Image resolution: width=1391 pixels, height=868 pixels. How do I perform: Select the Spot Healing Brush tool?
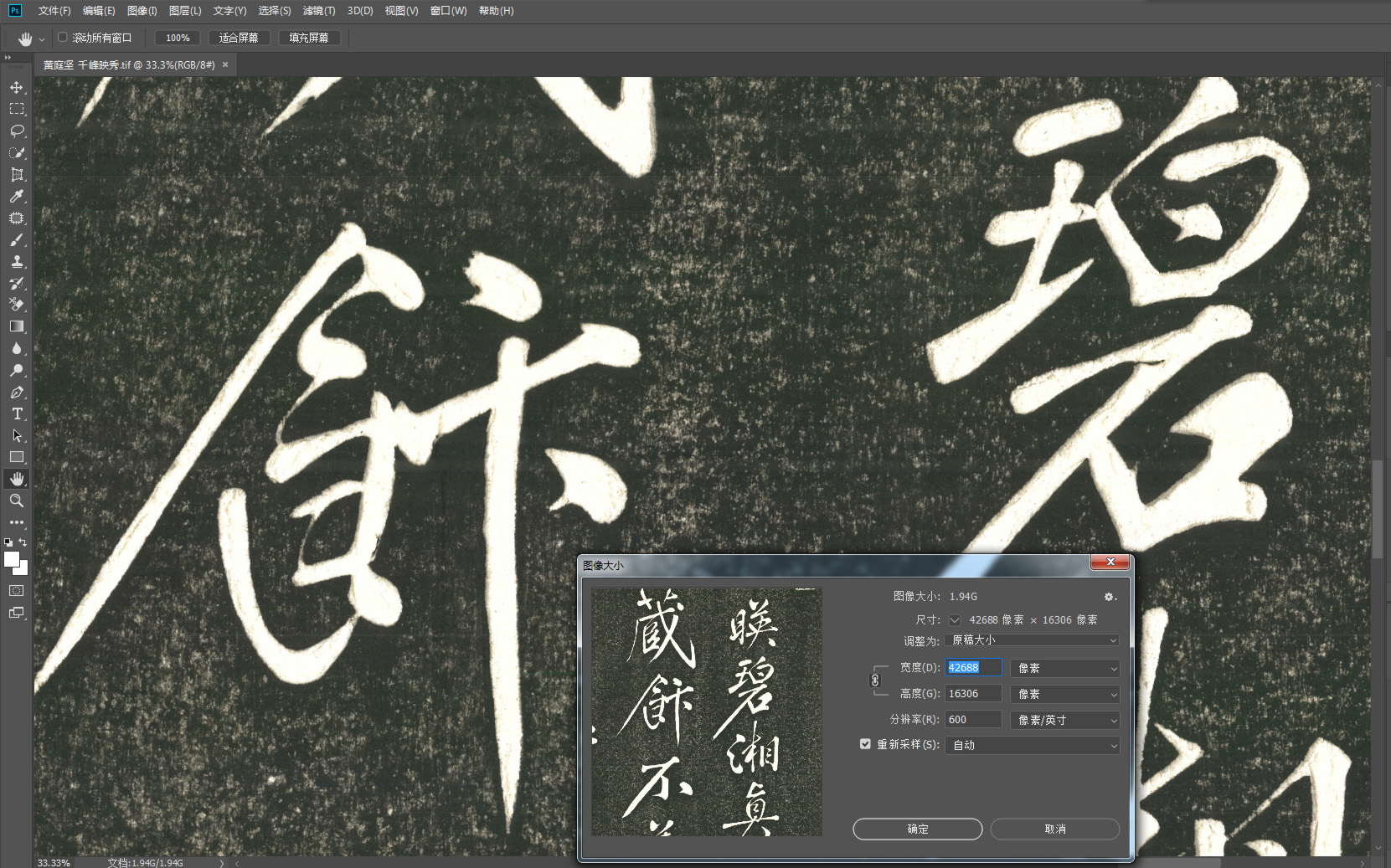click(x=17, y=218)
